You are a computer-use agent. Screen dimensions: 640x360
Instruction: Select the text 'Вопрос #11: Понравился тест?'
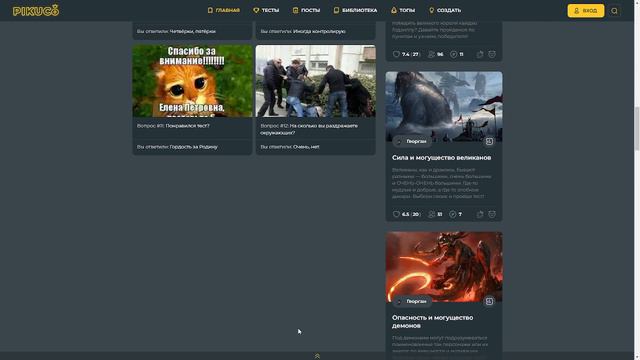click(x=173, y=126)
